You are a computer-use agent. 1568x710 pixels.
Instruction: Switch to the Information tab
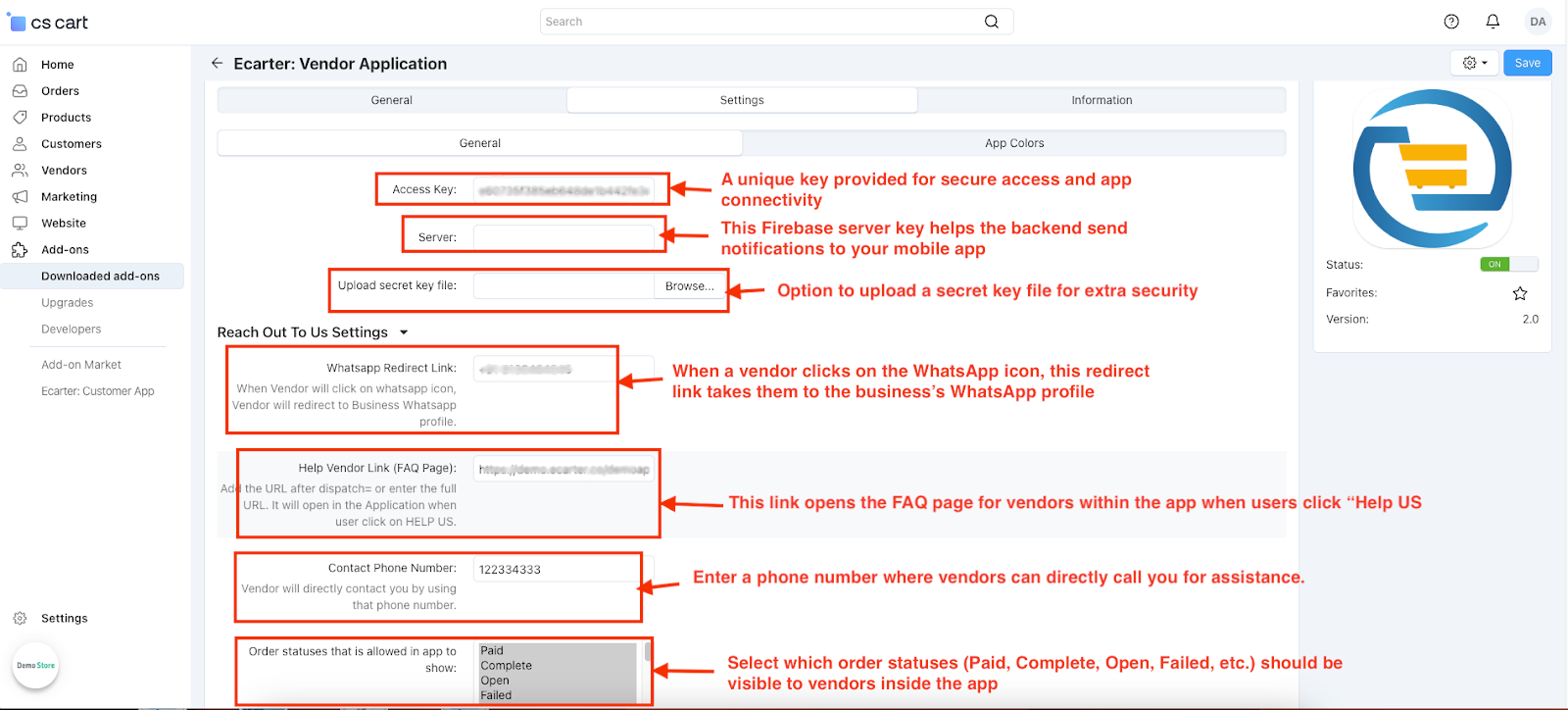click(1102, 100)
